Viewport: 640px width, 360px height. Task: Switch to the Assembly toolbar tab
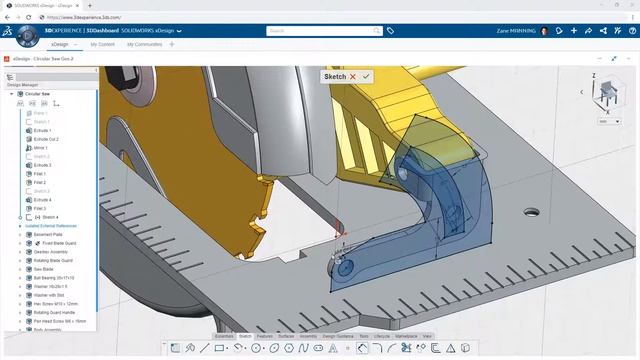[308, 336]
